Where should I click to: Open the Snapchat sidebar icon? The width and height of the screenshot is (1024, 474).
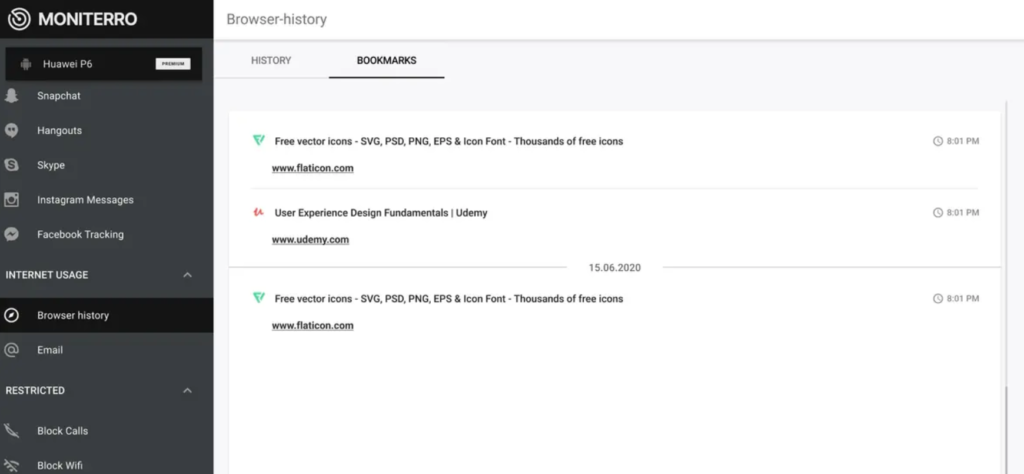tap(11, 96)
